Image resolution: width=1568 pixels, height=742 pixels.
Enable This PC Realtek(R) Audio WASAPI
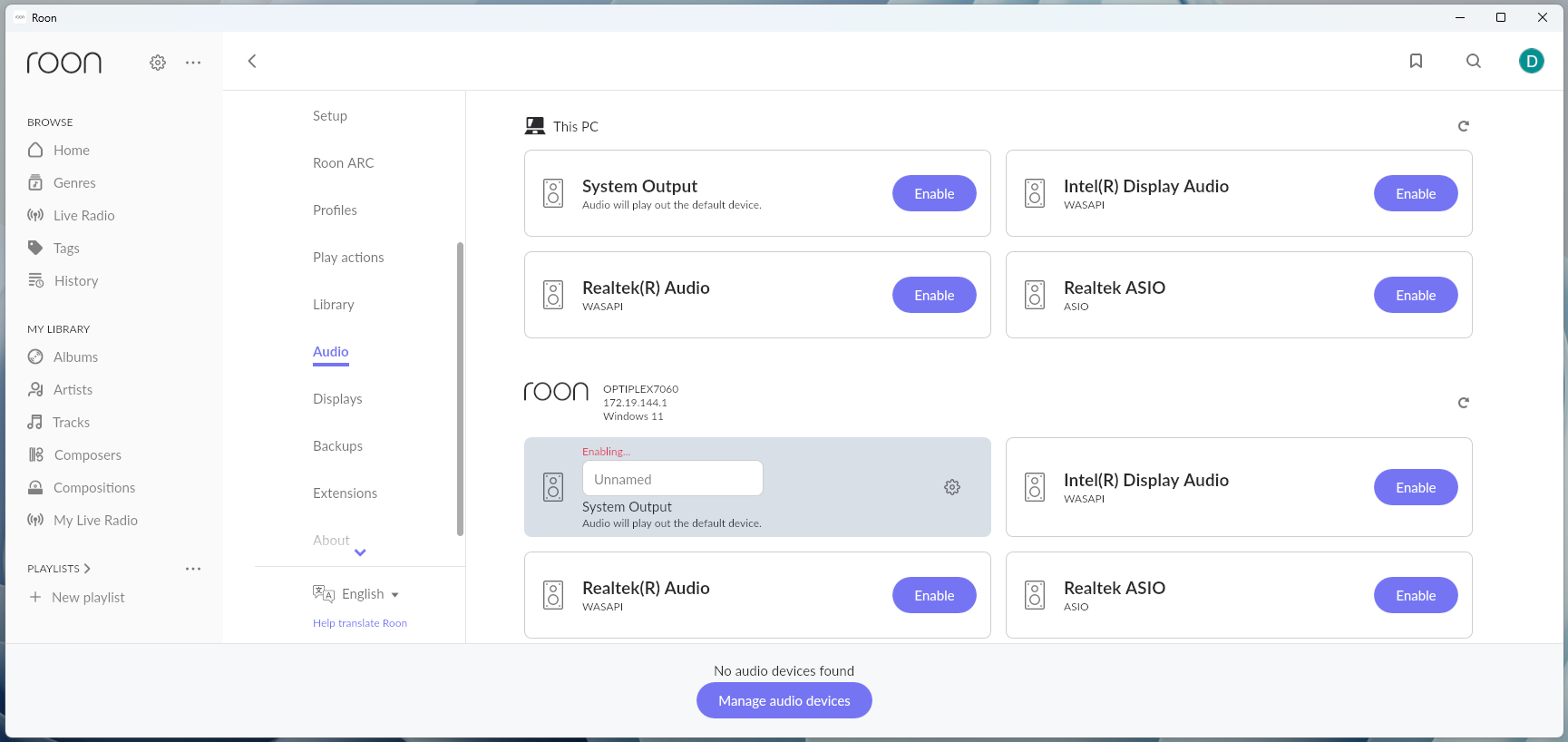[x=934, y=295]
